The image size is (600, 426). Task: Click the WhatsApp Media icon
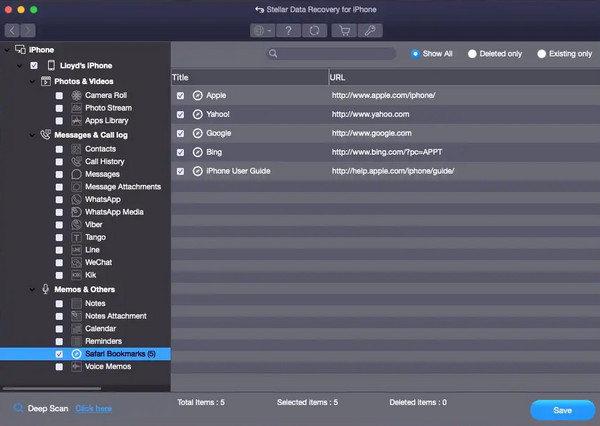[77, 212]
